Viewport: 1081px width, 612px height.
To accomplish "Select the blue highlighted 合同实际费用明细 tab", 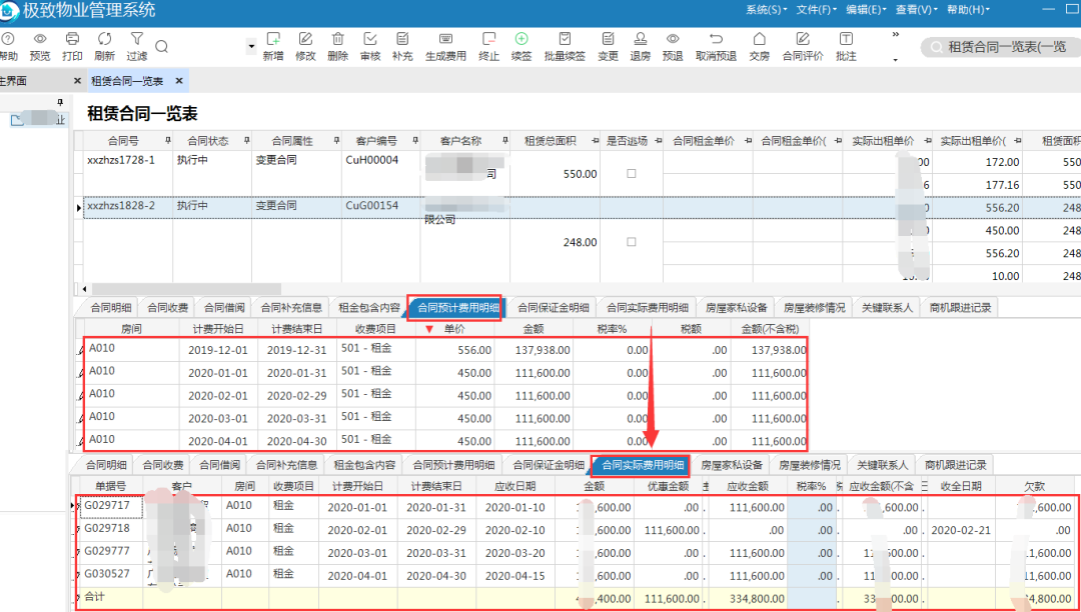I will 643,465.
